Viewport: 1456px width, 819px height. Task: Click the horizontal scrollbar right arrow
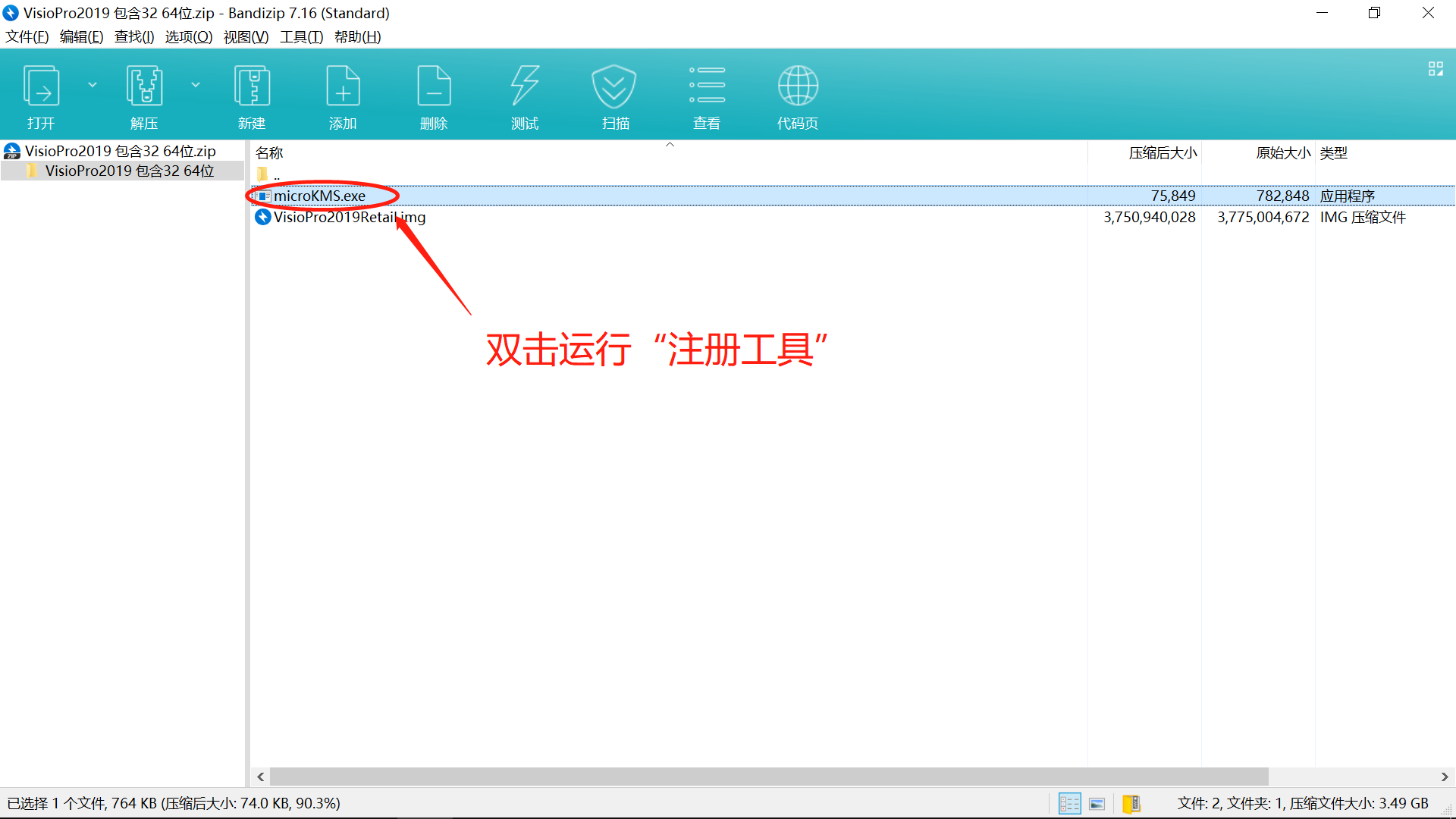tap(1444, 777)
